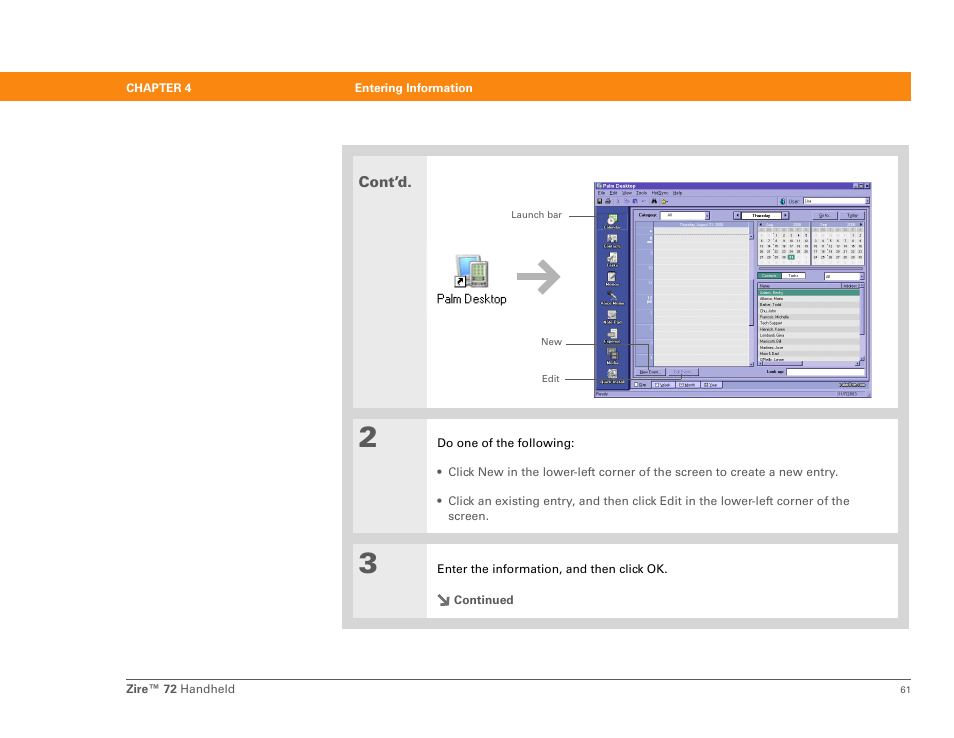
Task: Click the HotSync icon beside User
Action: click(x=783, y=201)
